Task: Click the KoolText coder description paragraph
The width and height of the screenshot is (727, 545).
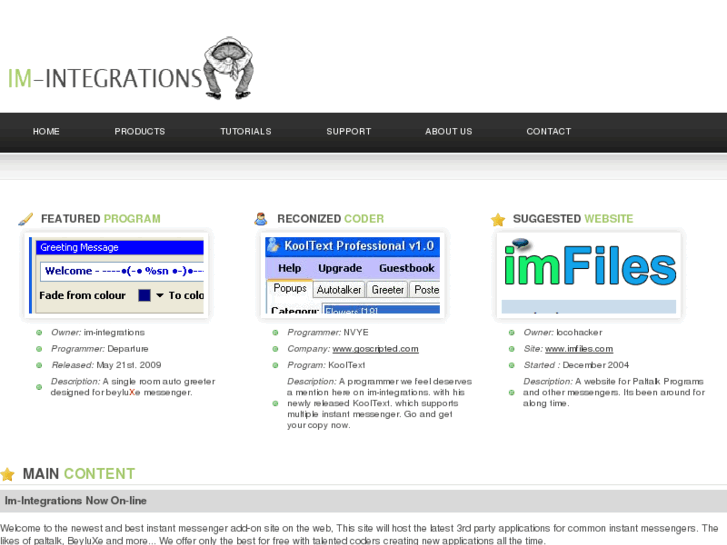Action: (x=379, y=403)
